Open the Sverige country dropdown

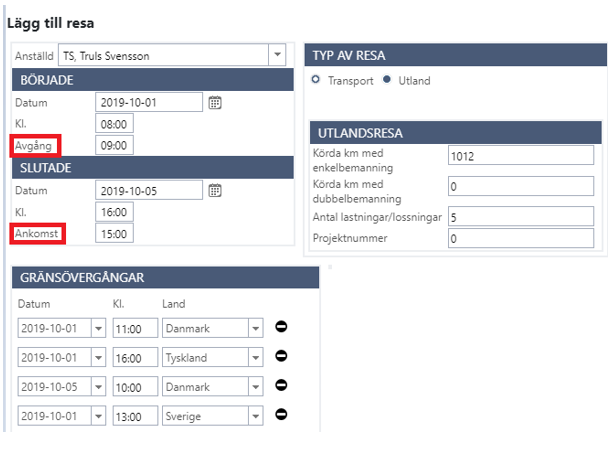click(x=256, y=414)
